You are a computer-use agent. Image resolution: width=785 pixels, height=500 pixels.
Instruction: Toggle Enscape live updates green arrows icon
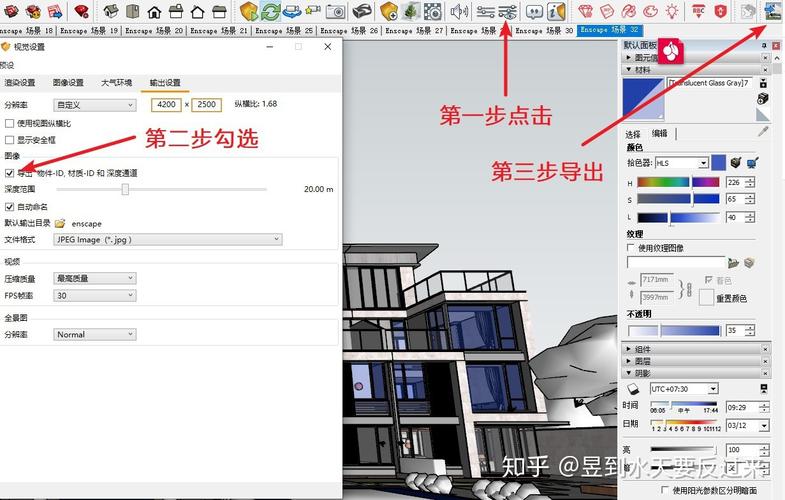[x=270, y=11]
